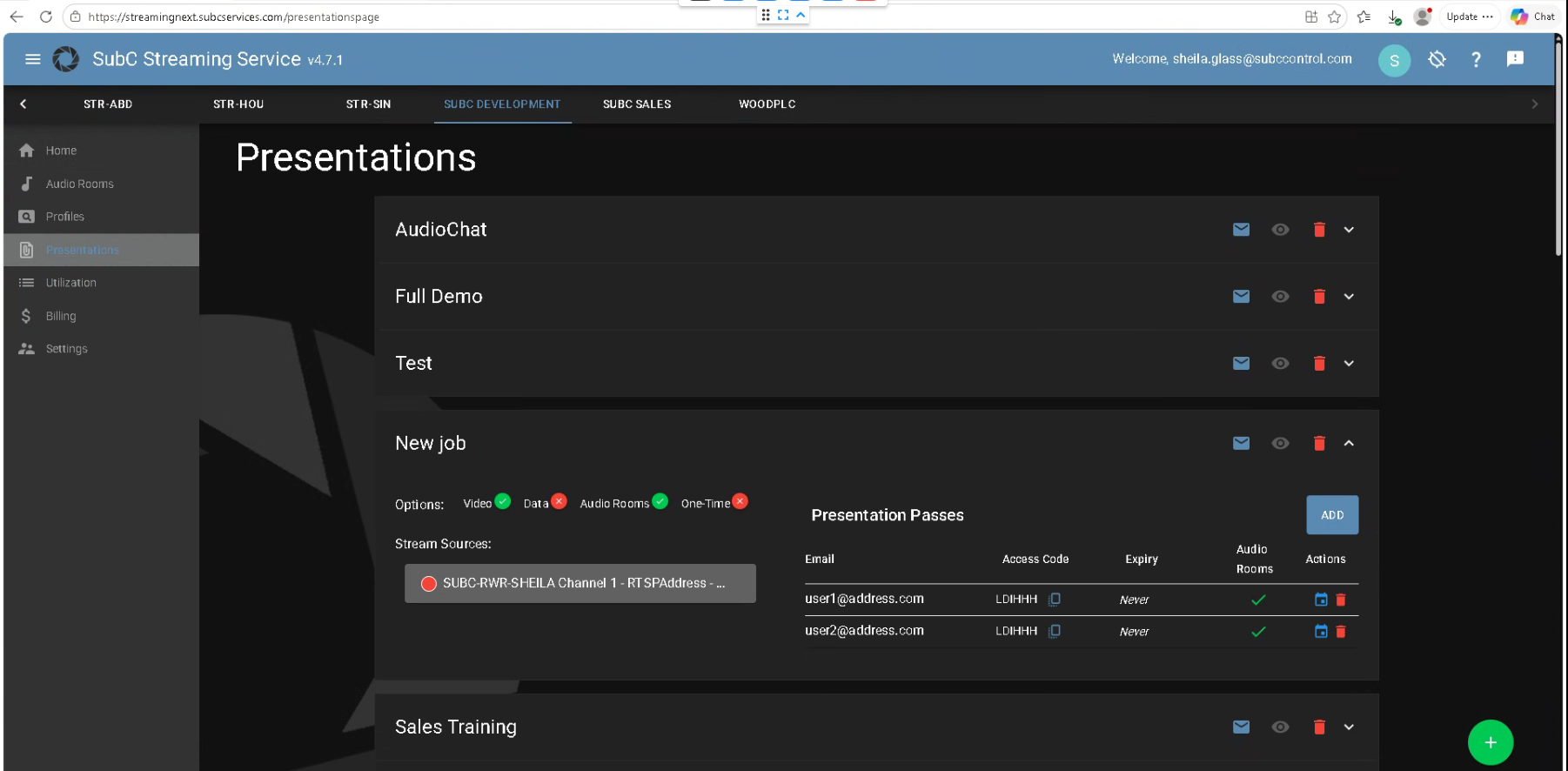Delete the Full Demo presentation

(x=1319, y=297)
